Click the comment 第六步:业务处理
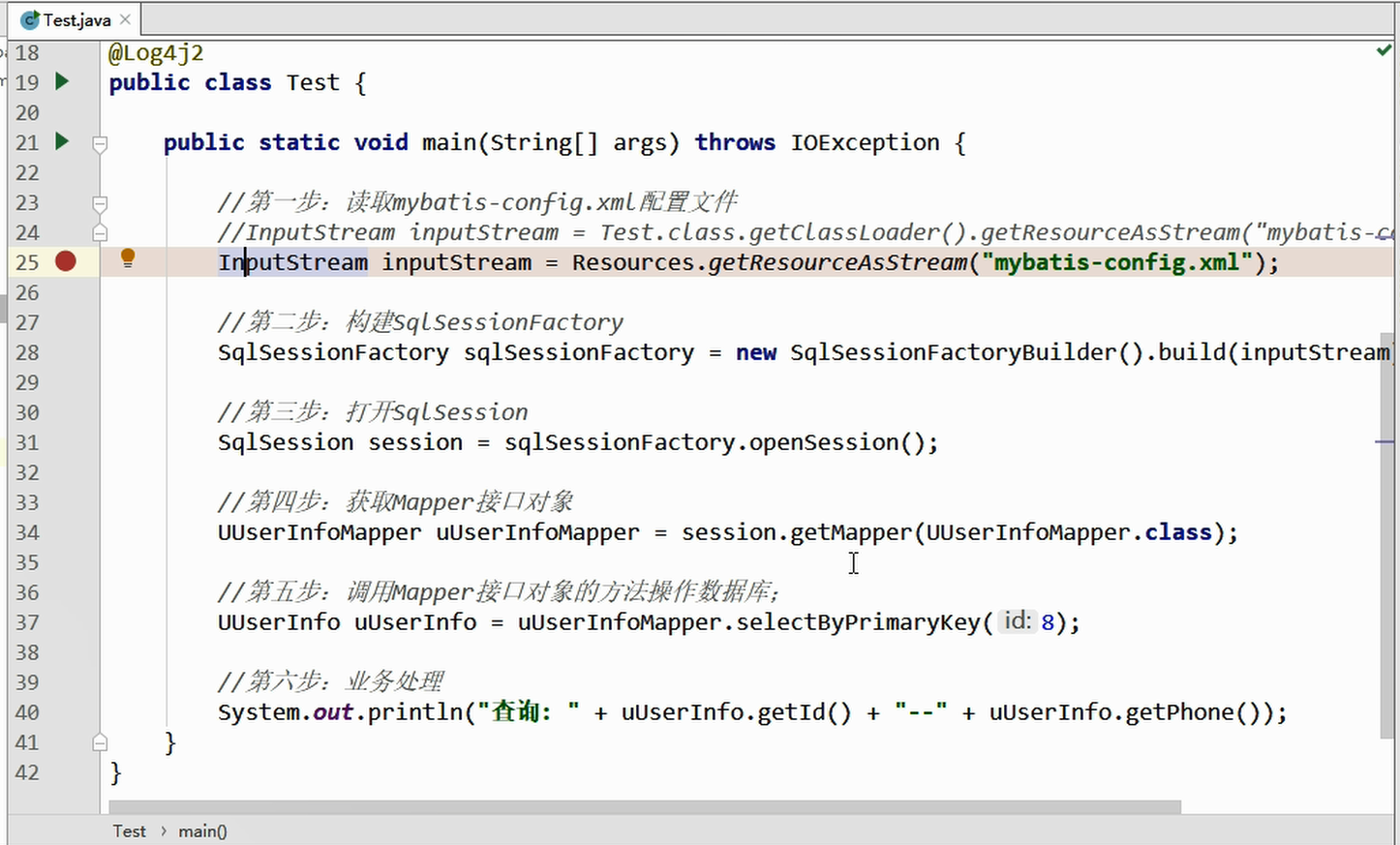The height and width of the screenshot is (845, 1400). pyautogui.click(x=331, y=681)
